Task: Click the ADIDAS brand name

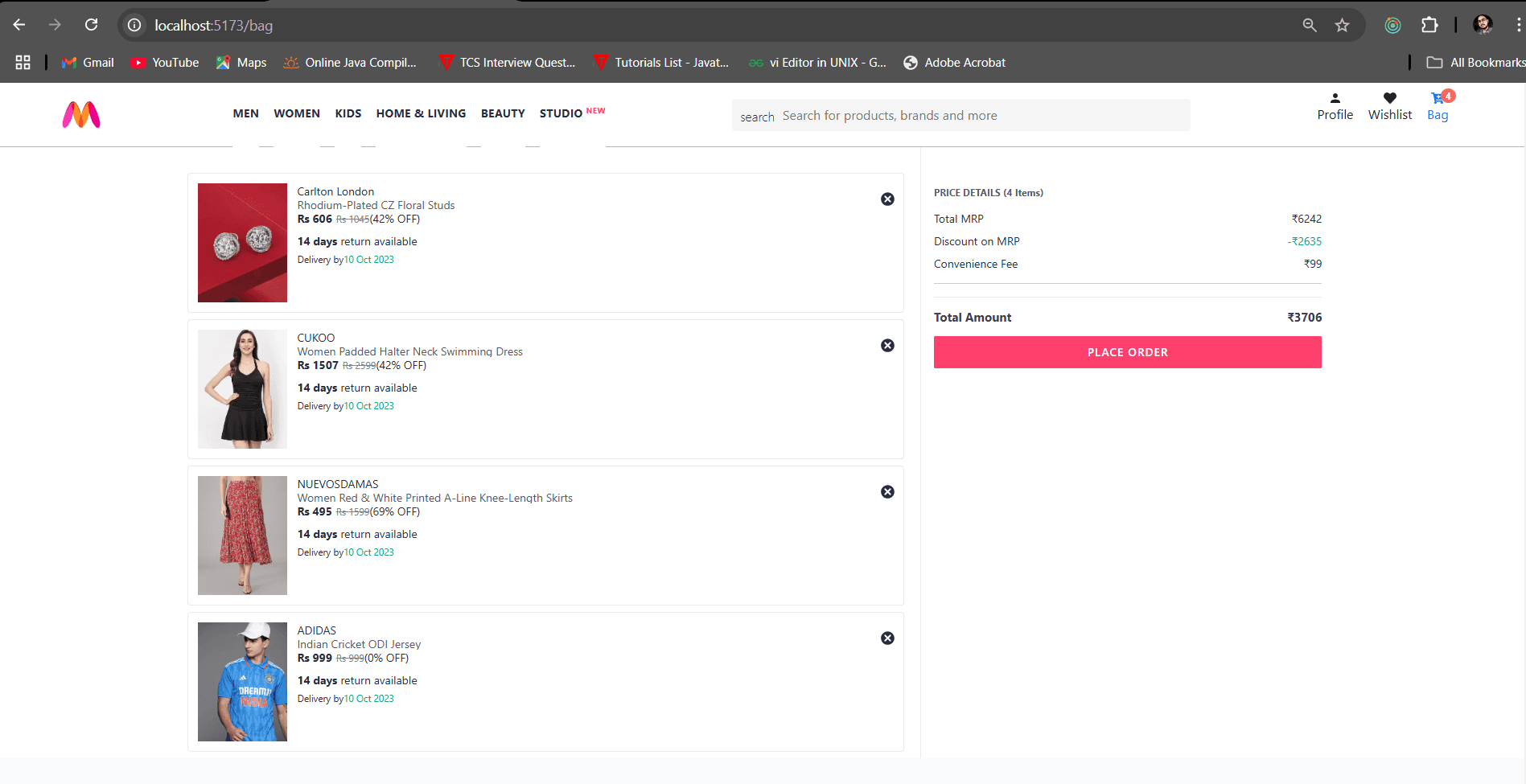Action: pyautogui.click(x=317, y=630)
